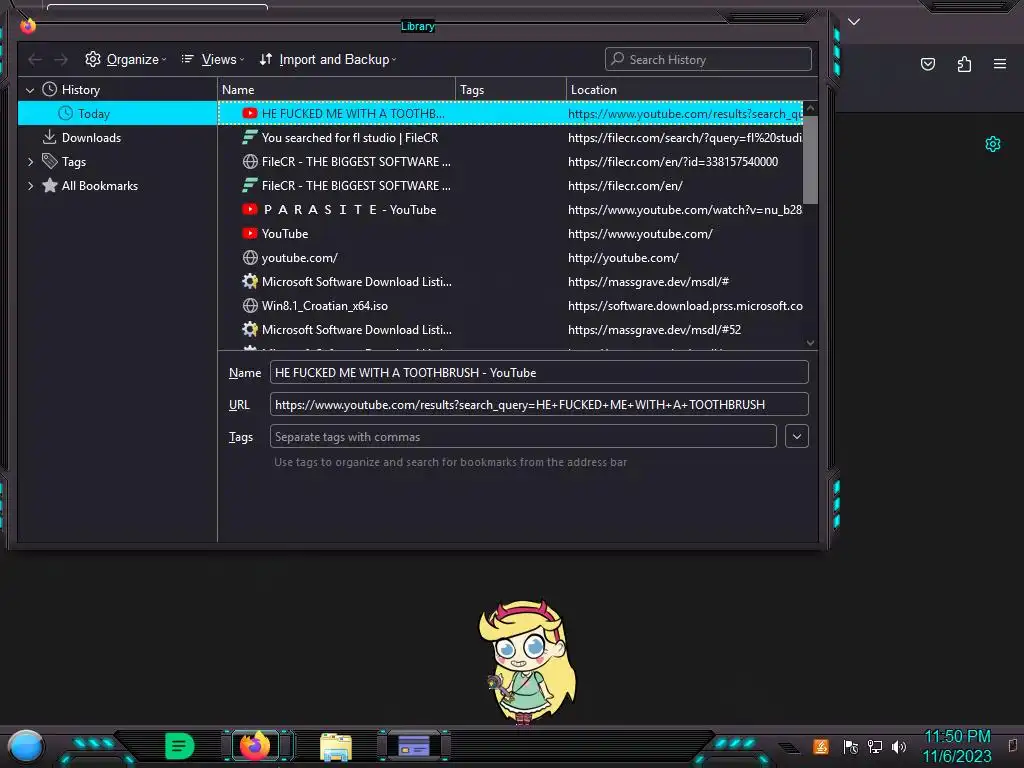The width and height of the screenshot is (1024, 768).
Task: Click YouTube icon of PARASITE entry
Action: pos(249,210)
